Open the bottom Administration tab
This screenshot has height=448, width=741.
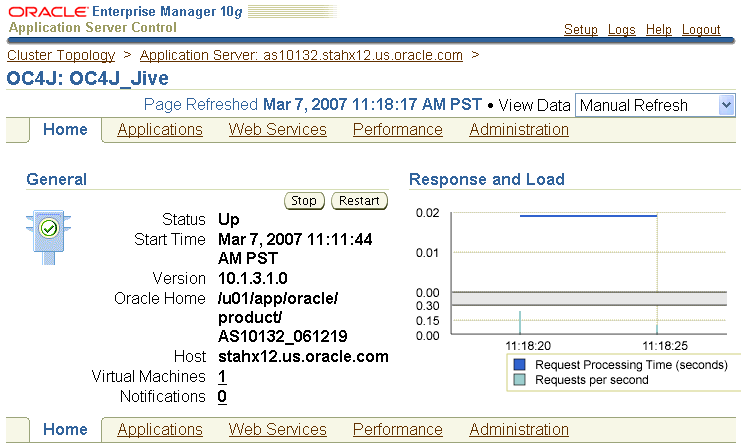pos(519,429)
